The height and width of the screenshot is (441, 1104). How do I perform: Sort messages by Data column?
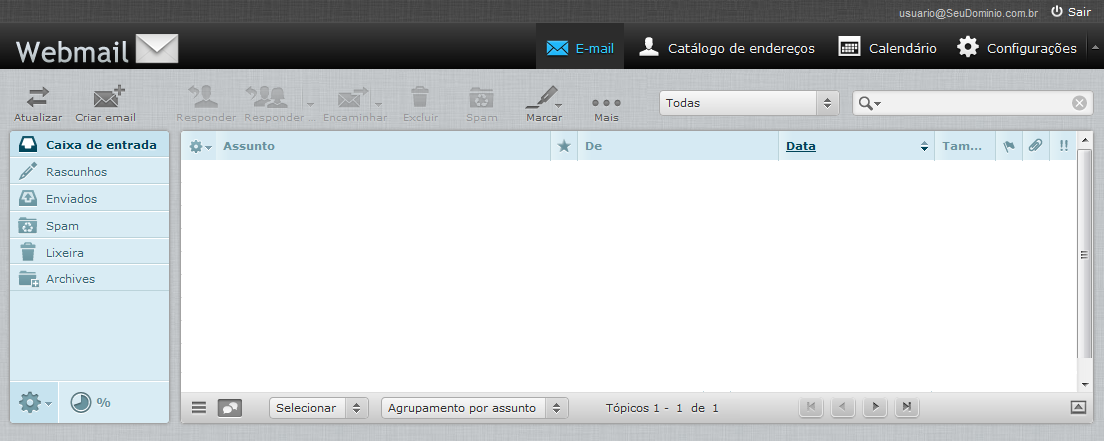(x=801, y=146)
